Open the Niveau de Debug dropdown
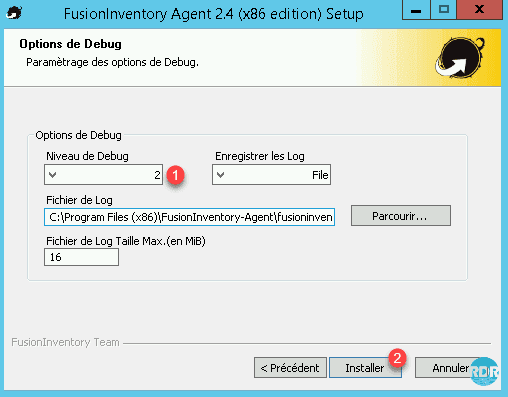Viewport: 508px width, 397px height. pos(103,174)
